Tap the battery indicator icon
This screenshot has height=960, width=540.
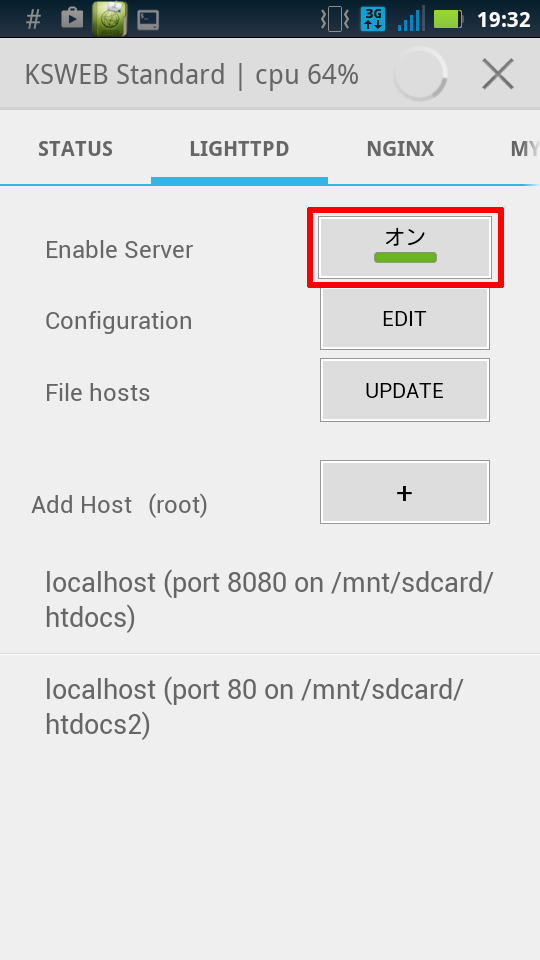click(449, 20)
